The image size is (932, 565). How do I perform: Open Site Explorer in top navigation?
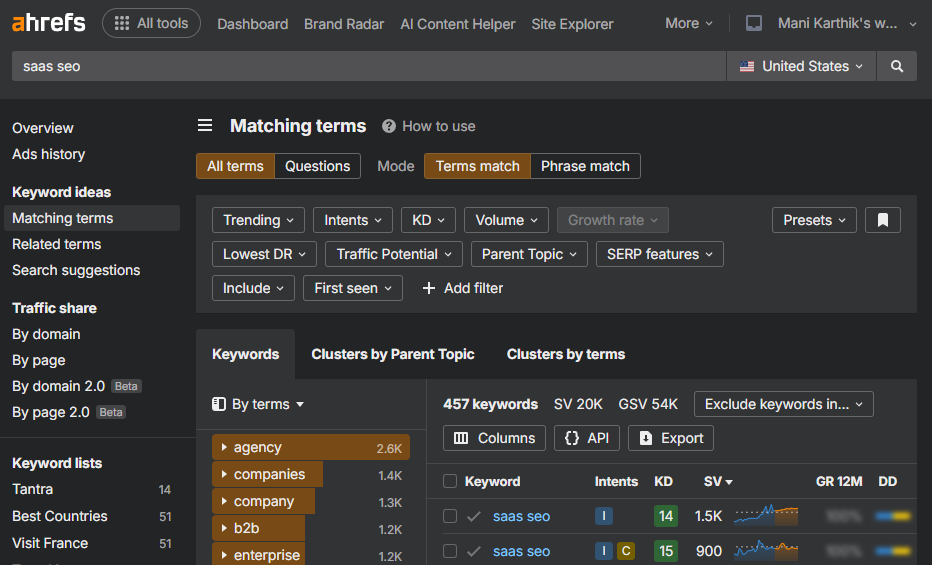point(572,24)
